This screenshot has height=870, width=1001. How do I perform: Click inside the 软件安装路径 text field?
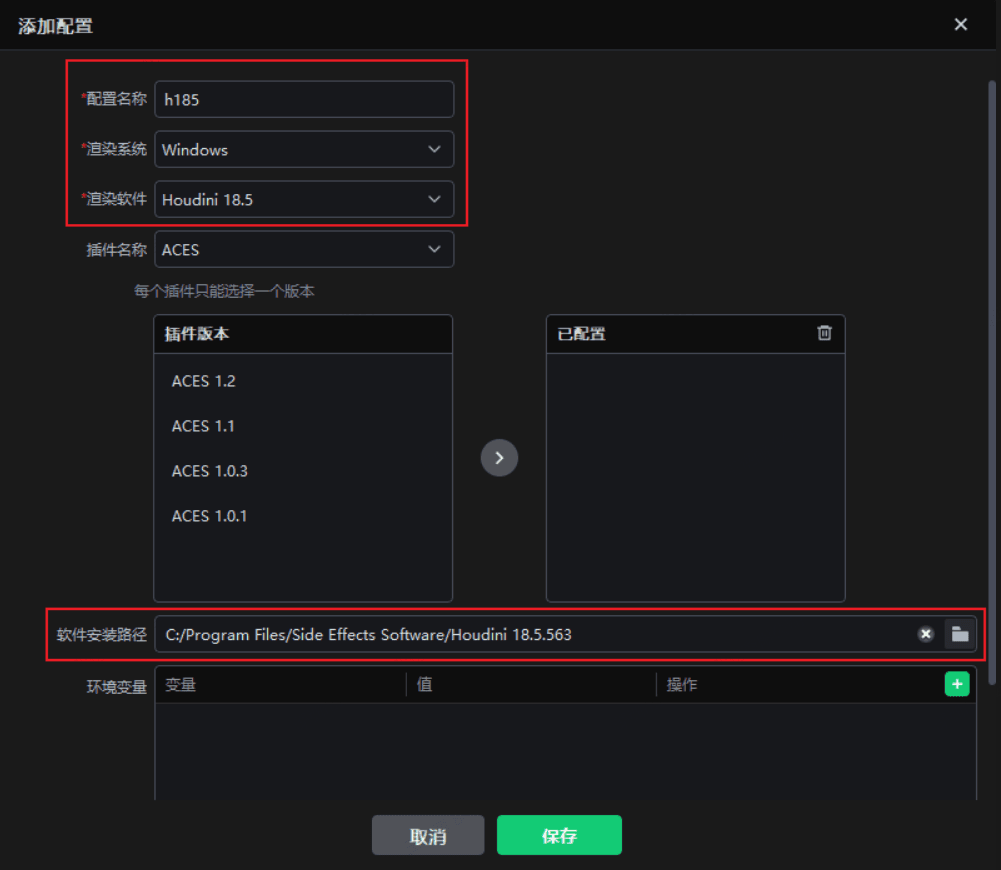(530, 634)
